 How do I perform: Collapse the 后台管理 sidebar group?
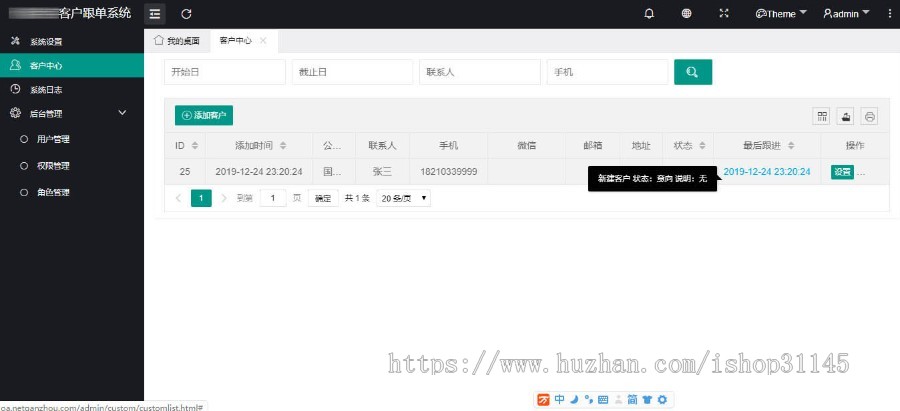coord(72,114)
